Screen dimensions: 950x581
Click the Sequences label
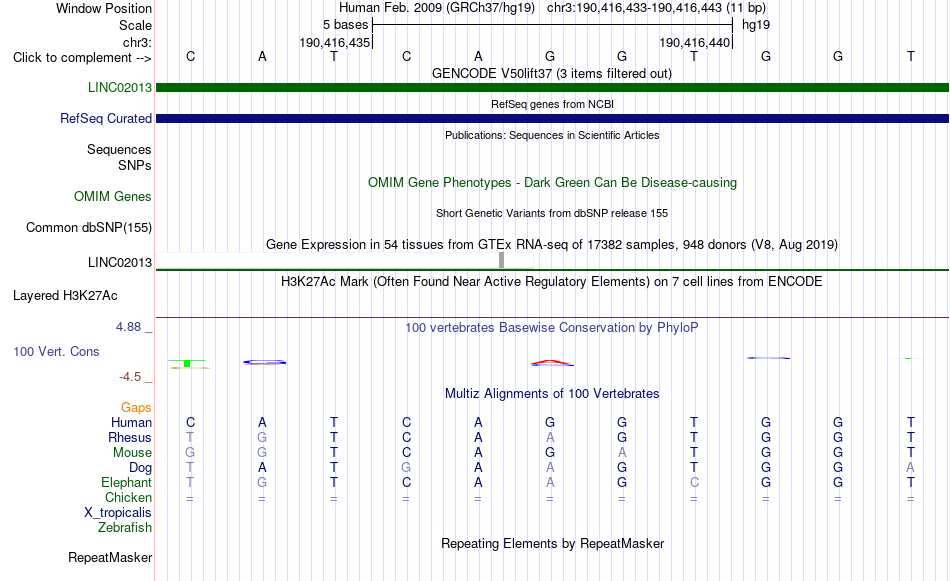coord(119,150)
